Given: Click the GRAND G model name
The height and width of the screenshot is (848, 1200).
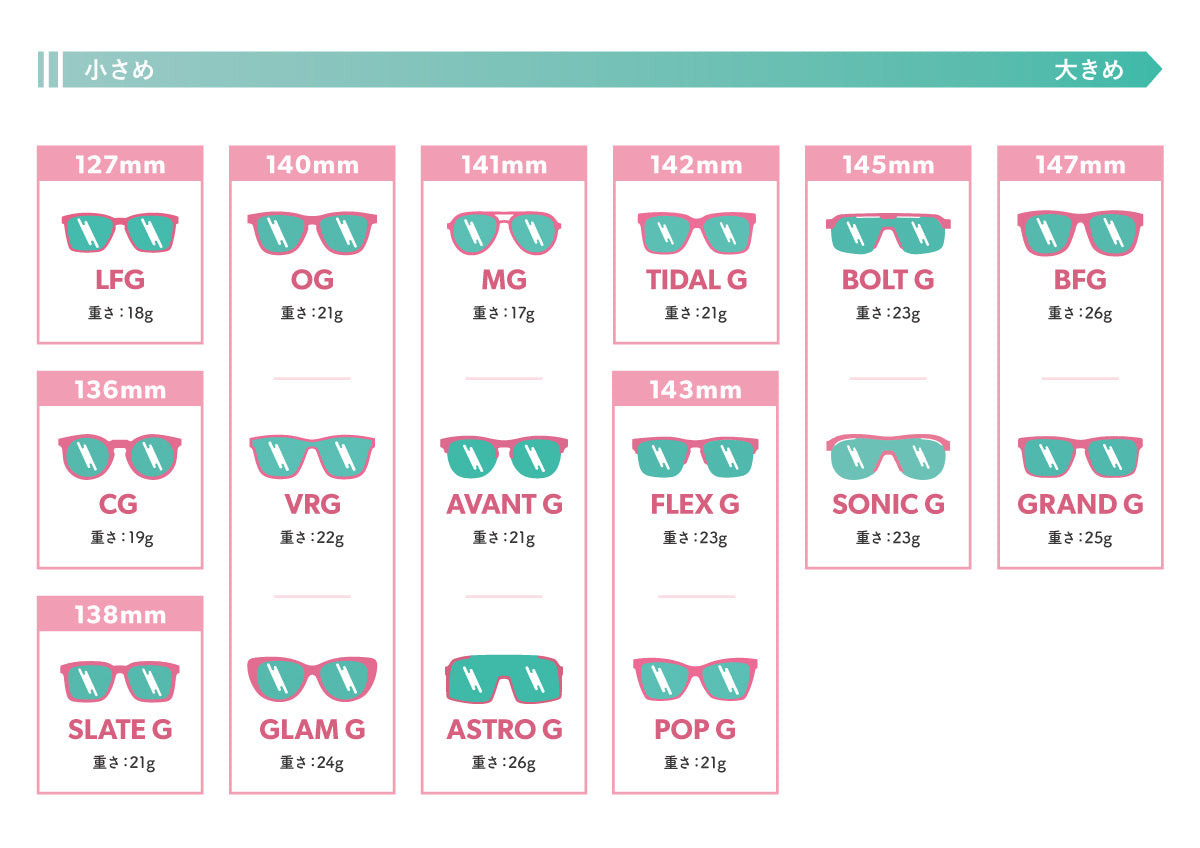Looking at the screenshot, I should 1080,505.
